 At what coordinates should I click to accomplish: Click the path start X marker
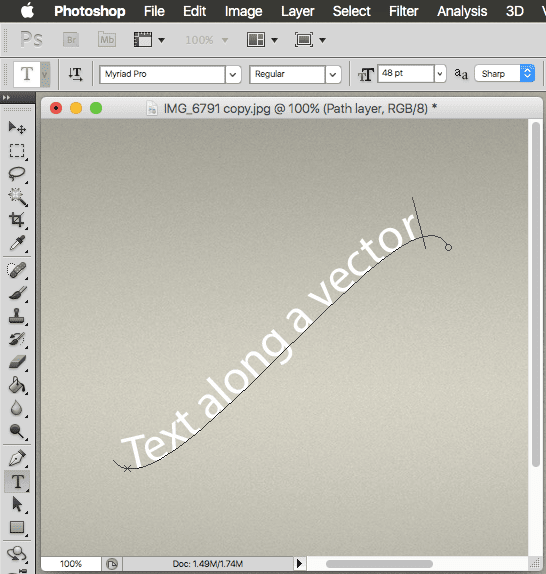127,468
